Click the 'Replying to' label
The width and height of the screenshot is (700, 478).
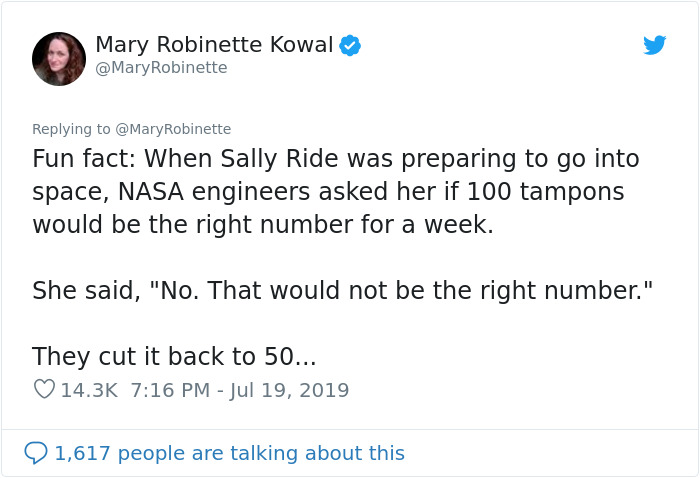[x=71, y=129]
